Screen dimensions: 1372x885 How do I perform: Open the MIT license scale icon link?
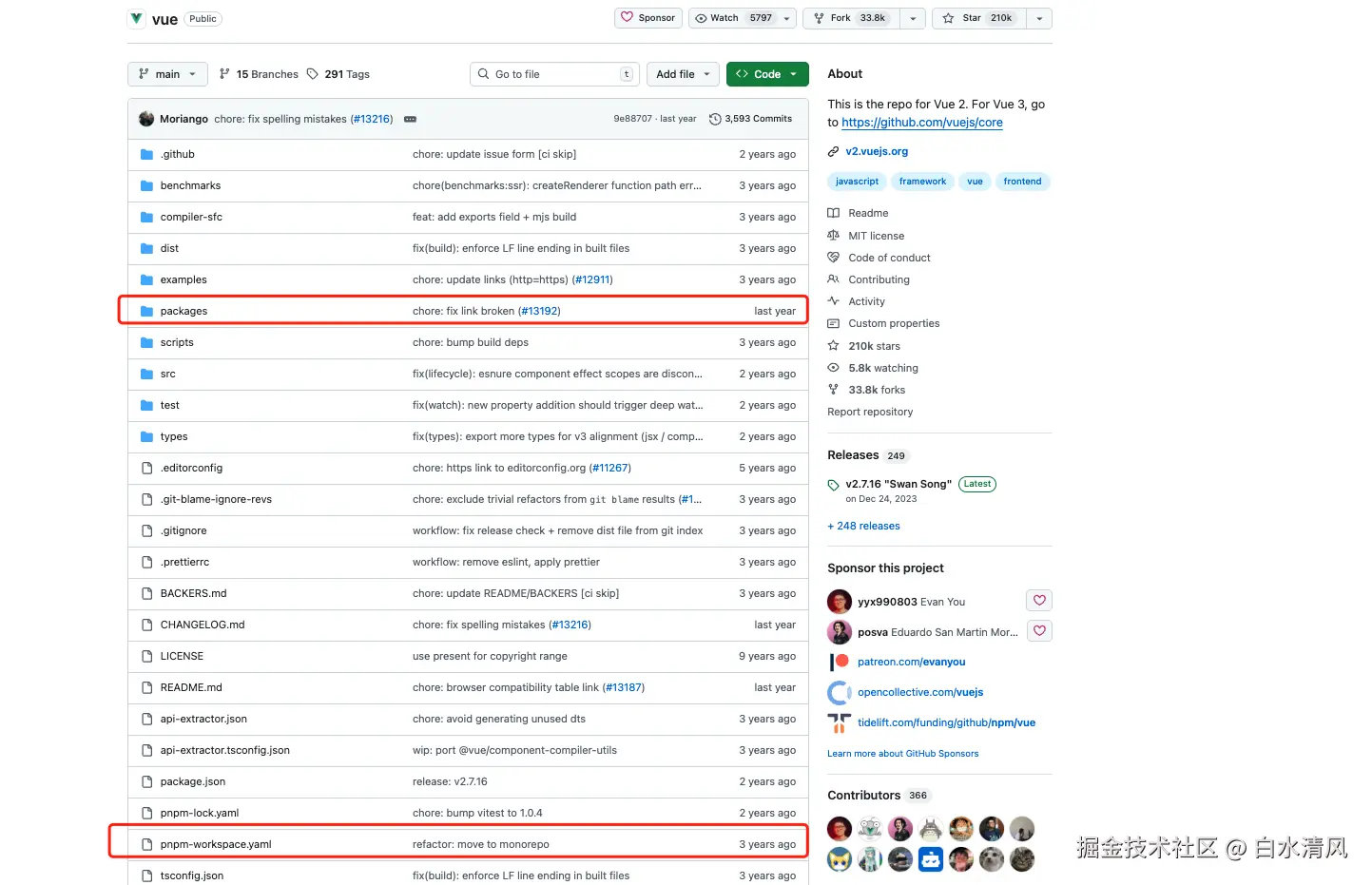833,235
